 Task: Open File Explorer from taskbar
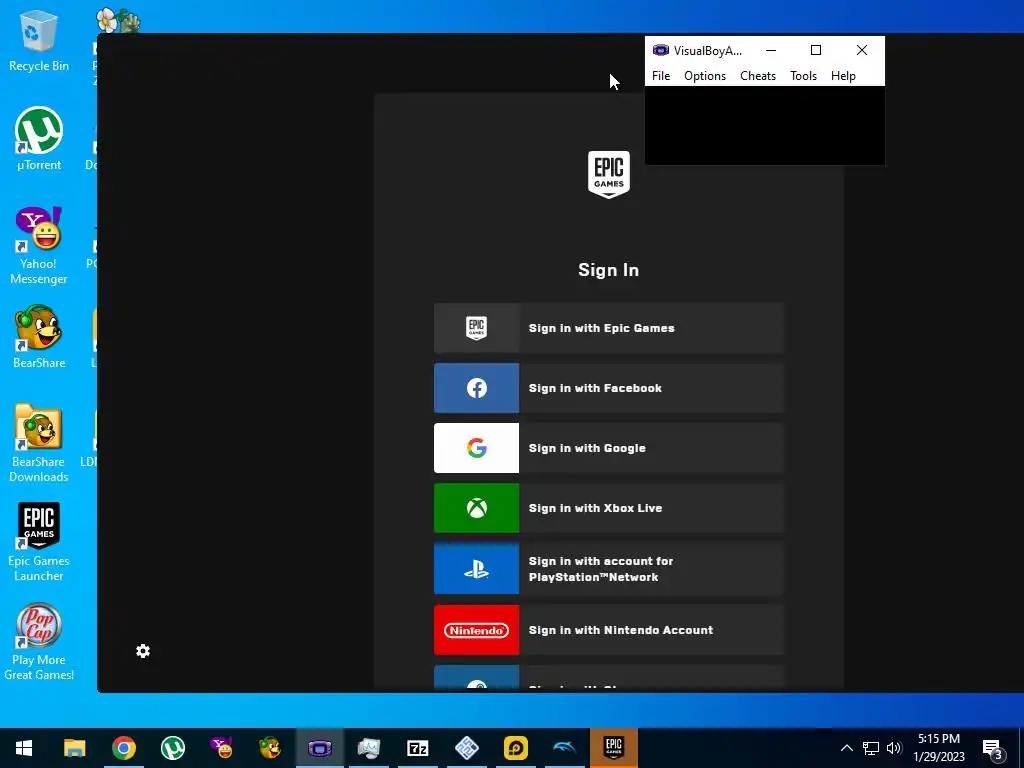point(74,748)
